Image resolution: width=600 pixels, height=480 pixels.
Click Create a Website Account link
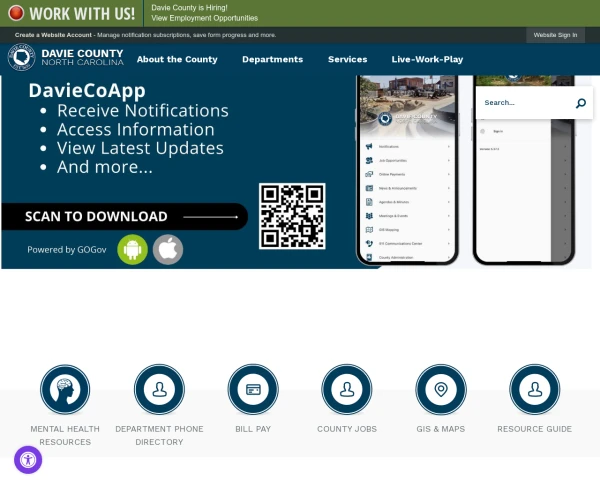point(53,35)
